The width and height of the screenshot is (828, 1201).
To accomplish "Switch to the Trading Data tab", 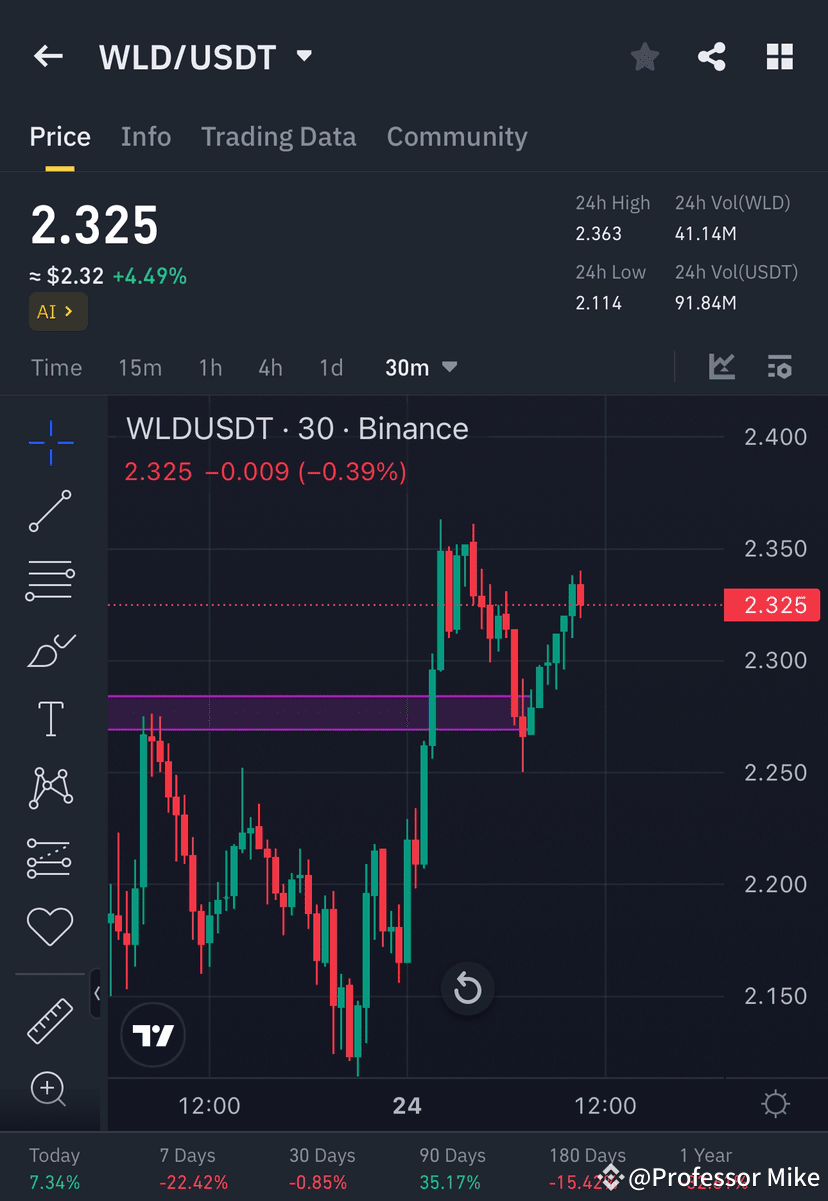I will tap(278, 137).
